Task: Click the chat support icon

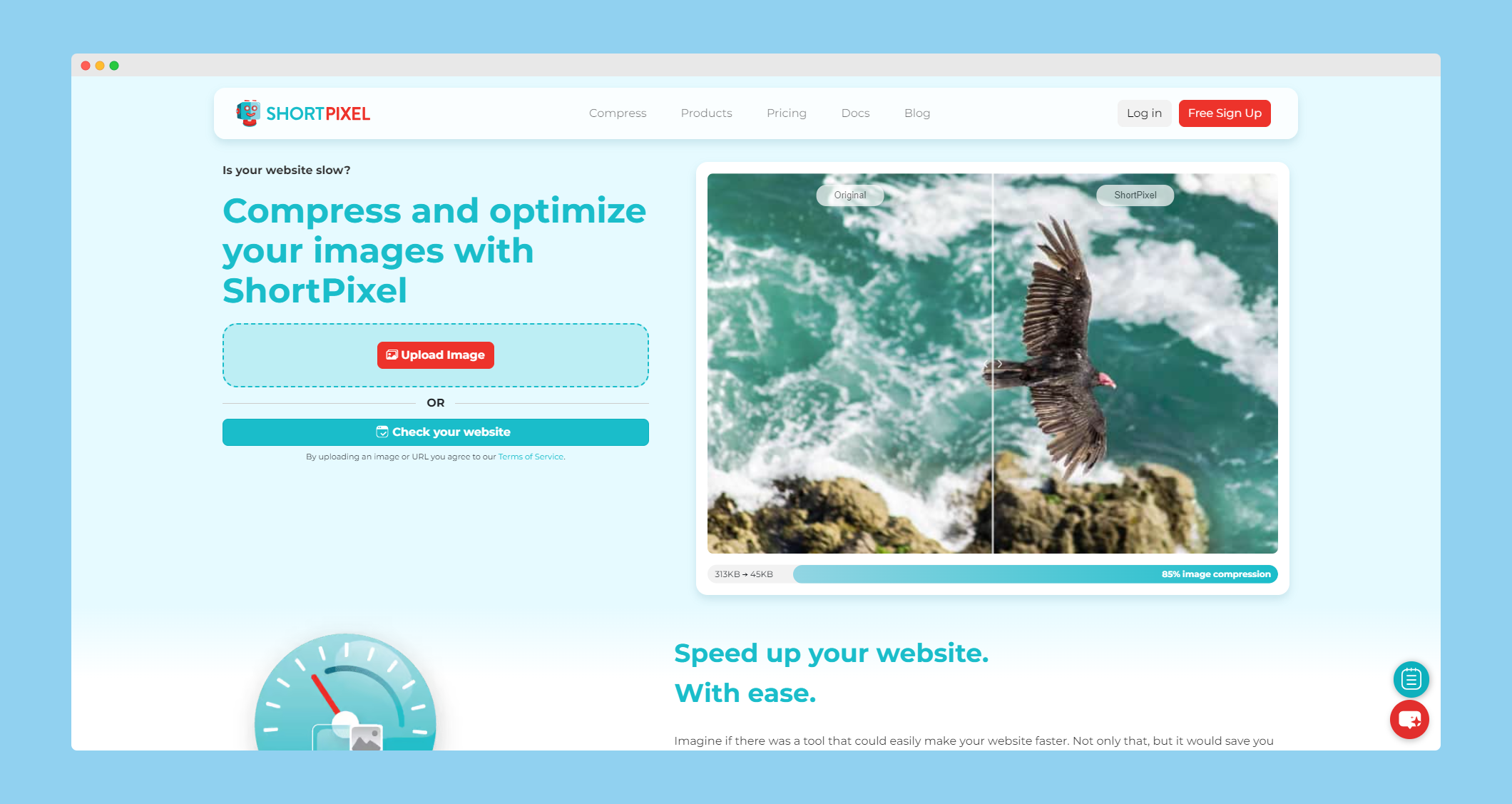Action: tap(1411, 720)
